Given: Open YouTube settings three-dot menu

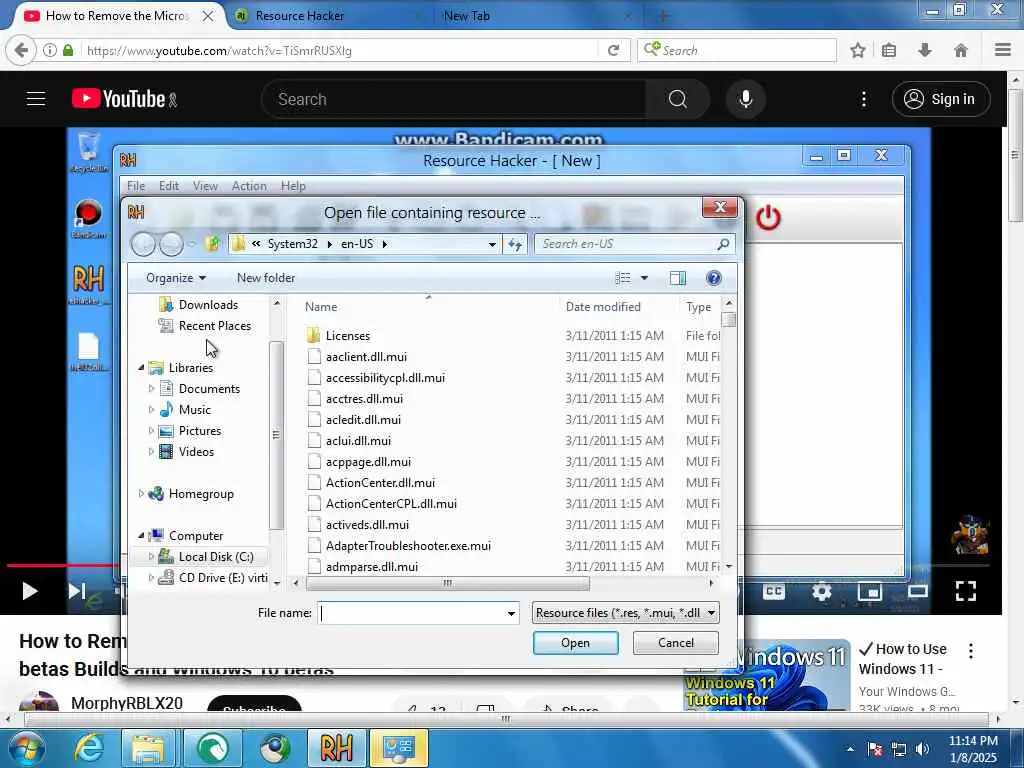Looking at the screenshot, I should pos(863,99).
